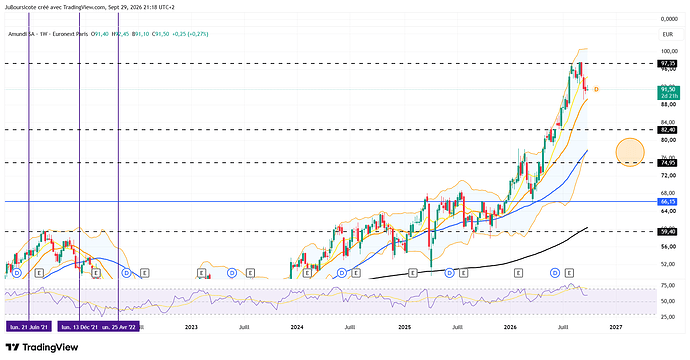The width and height of the screenshot is (690, 360).
Task: Click the last E marker after Juill 2026
Action: point(569,273)
